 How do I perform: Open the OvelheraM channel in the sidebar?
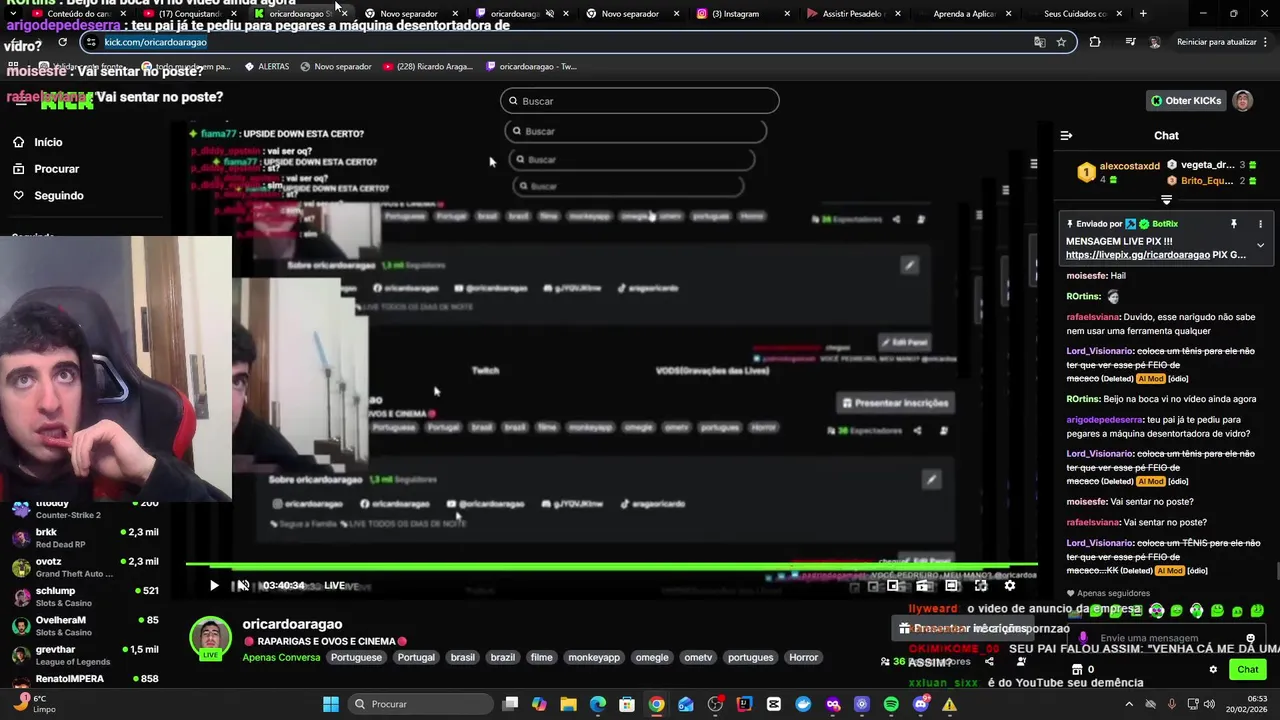coord(85,625)
